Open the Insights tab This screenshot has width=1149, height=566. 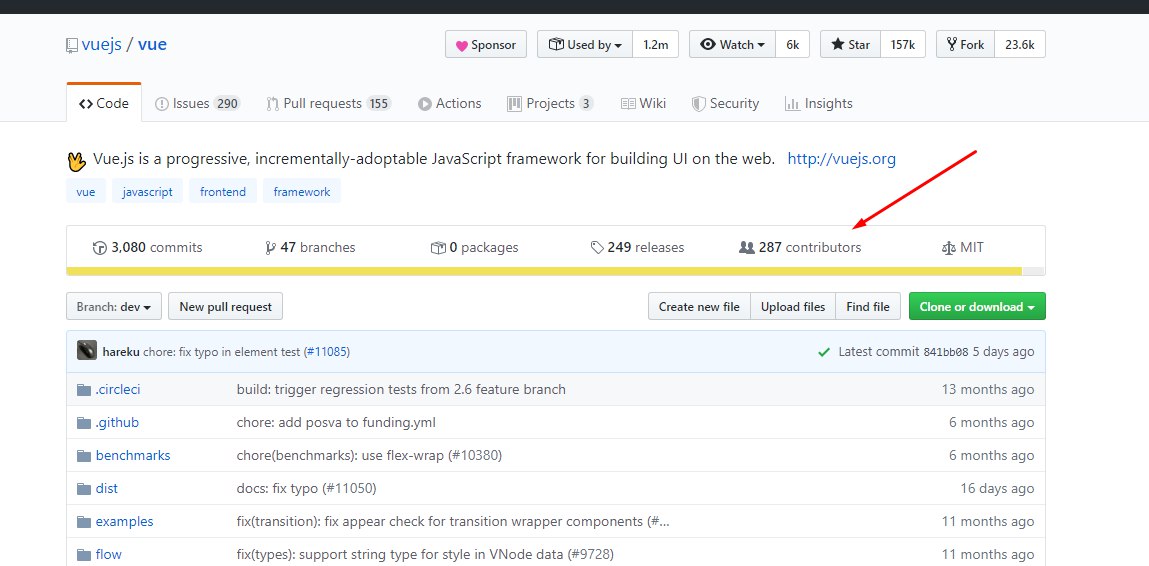[x=819, y=103]
